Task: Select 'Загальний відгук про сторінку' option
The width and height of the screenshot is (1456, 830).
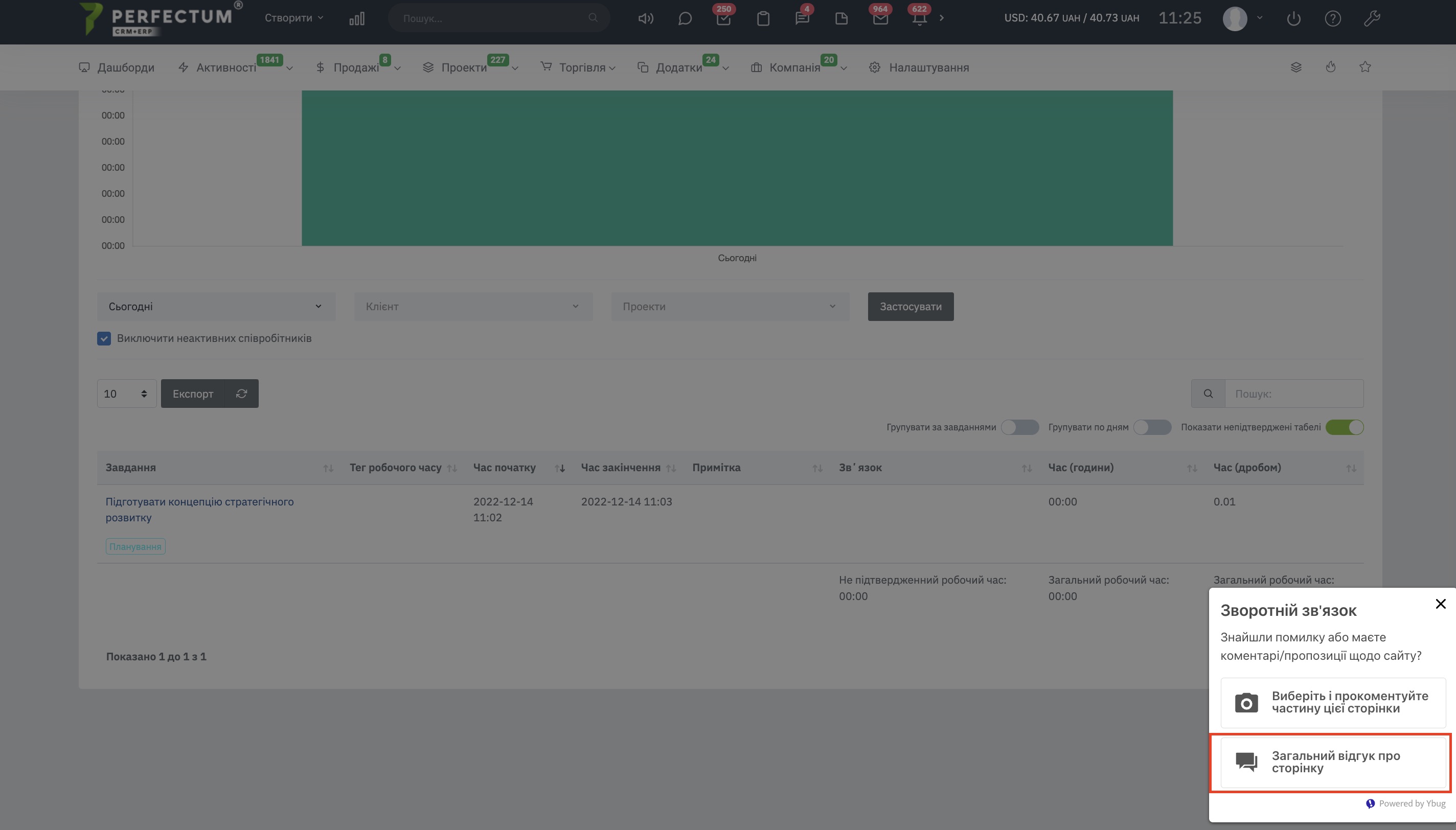Action: pyautogui.click(x=1333, y=762)
